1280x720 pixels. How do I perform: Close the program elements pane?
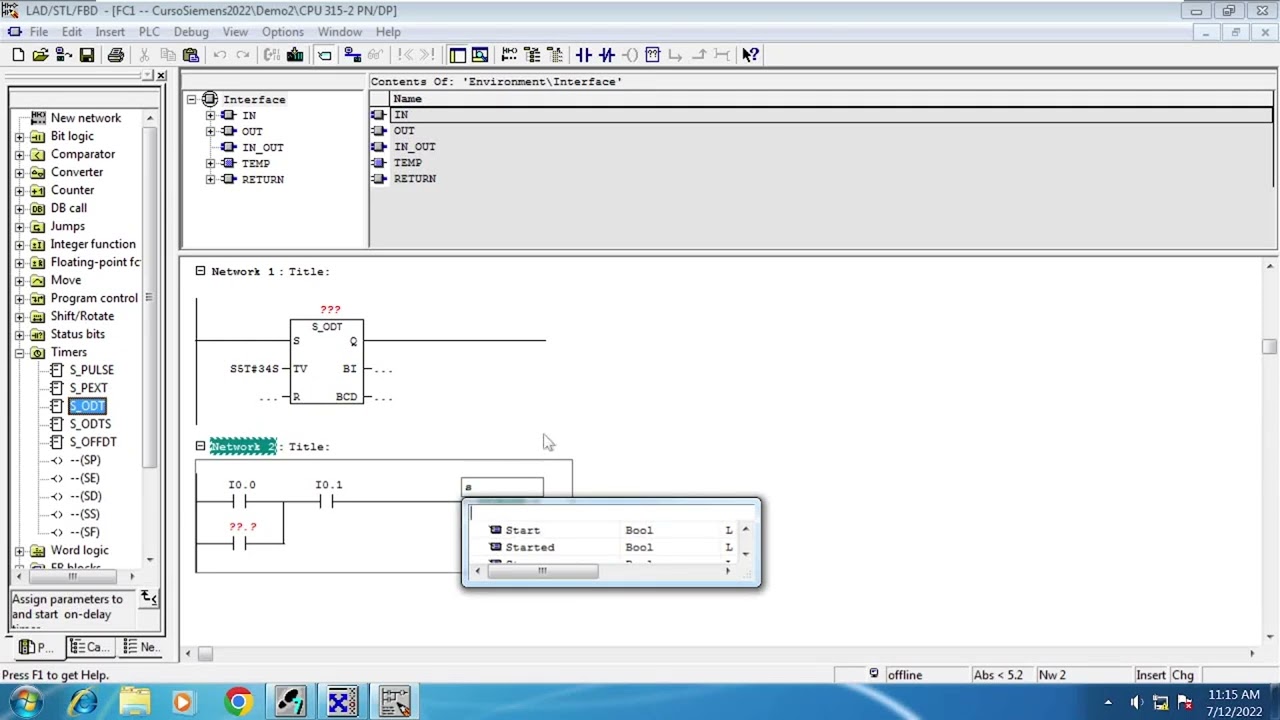coord(161,76)
